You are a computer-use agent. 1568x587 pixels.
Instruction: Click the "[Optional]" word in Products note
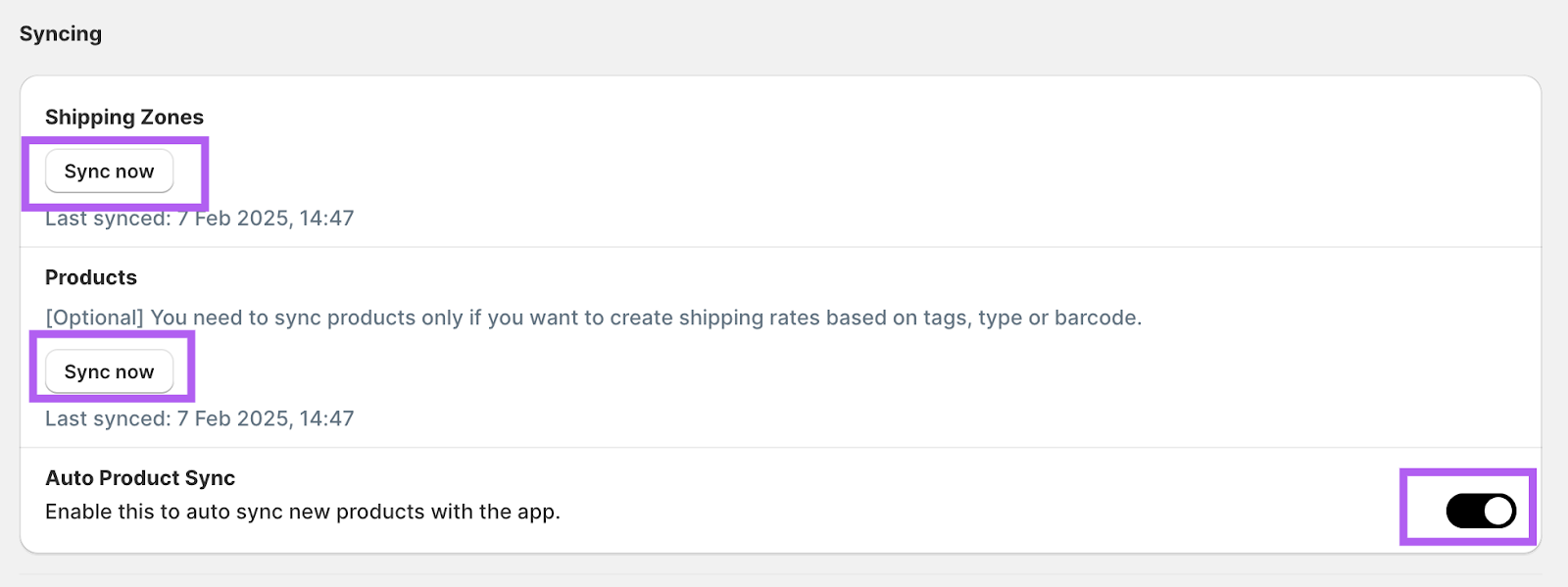(94, 318)
